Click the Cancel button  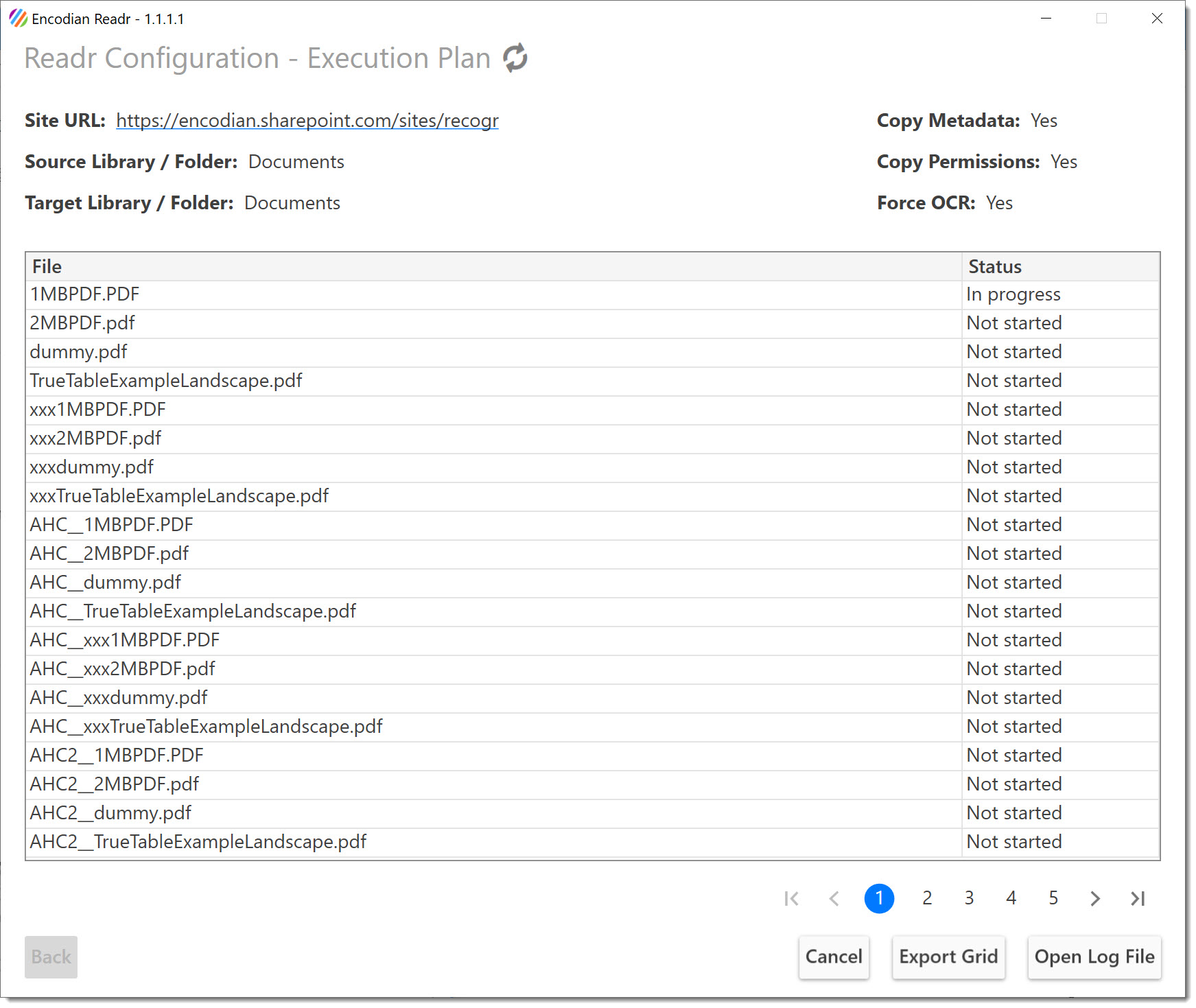pos(834,957)
